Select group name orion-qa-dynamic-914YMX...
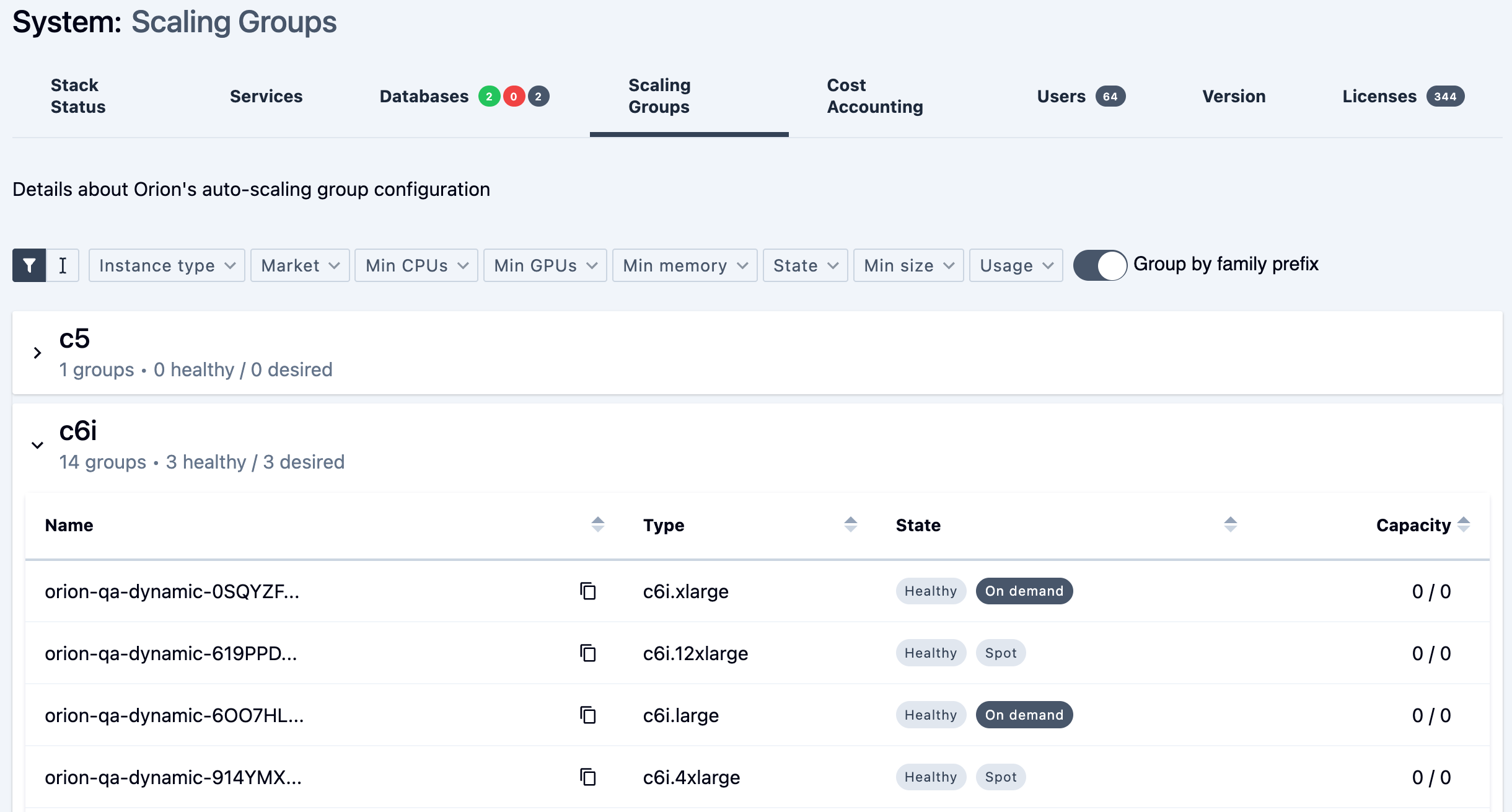The height and width of the screenshot is (812, 1512). click(174, 777)
